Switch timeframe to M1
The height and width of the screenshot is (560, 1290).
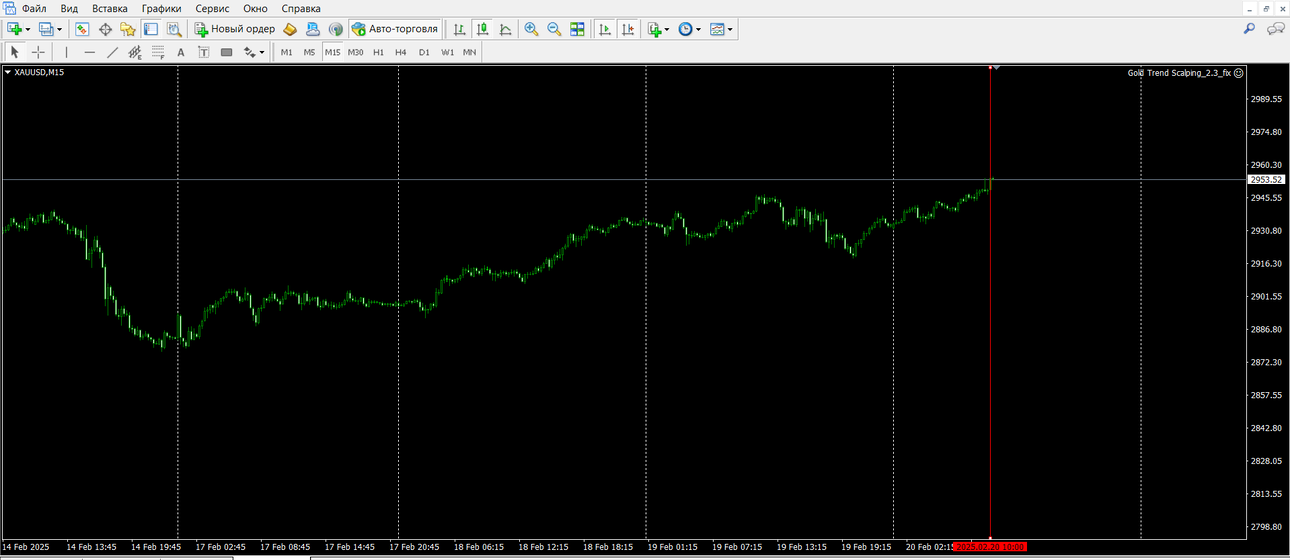point(287,52)
